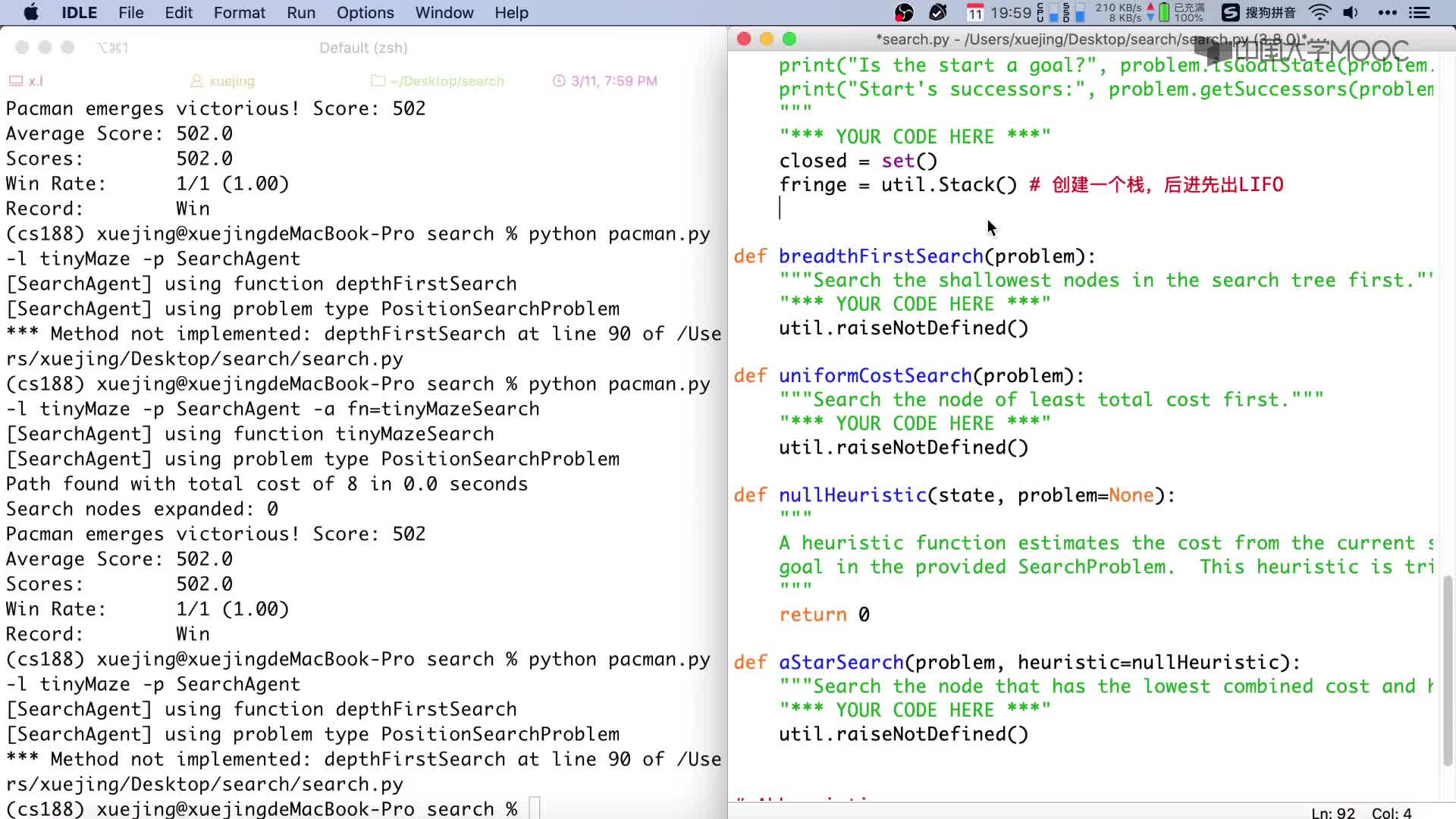Screen dimensions: 1456x819
Task: Click the 'Default (zsh)' terminal title
Action: [363, 48]
